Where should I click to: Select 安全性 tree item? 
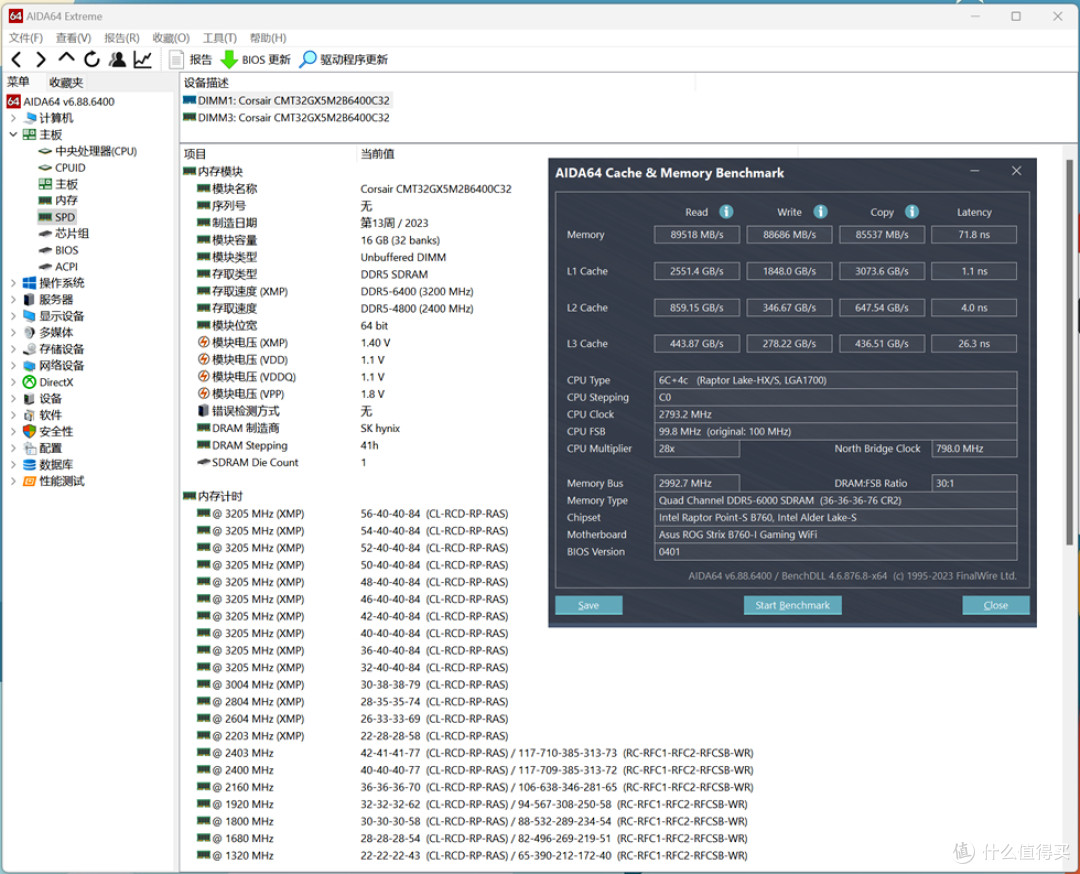coord(48,432)
